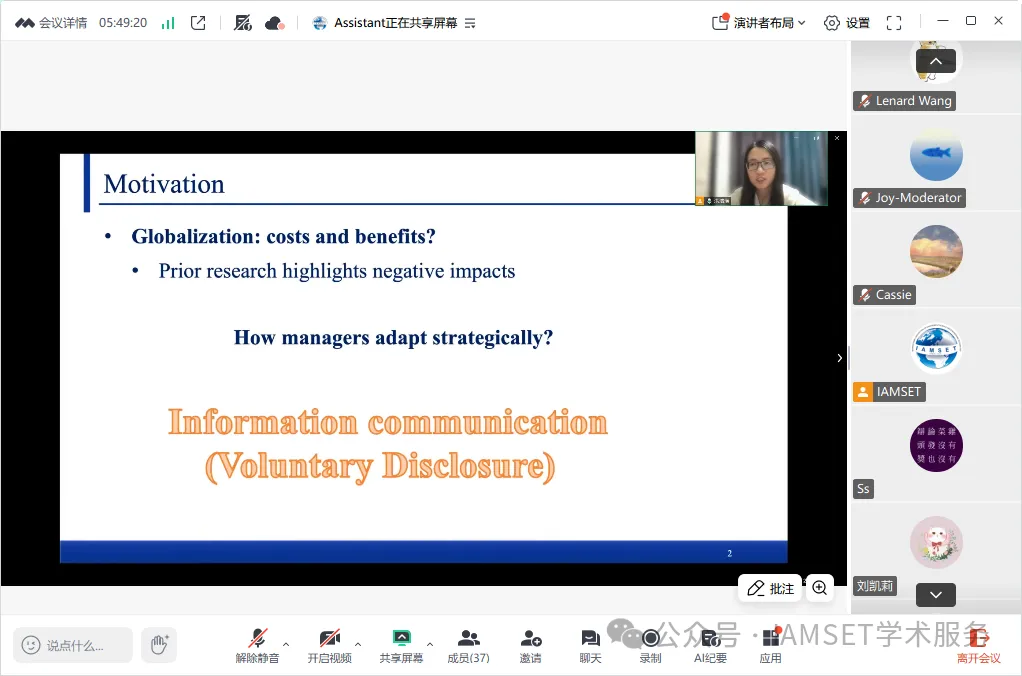Click the raise hand icon
1022x676 pixels.
tap(159, 645)
